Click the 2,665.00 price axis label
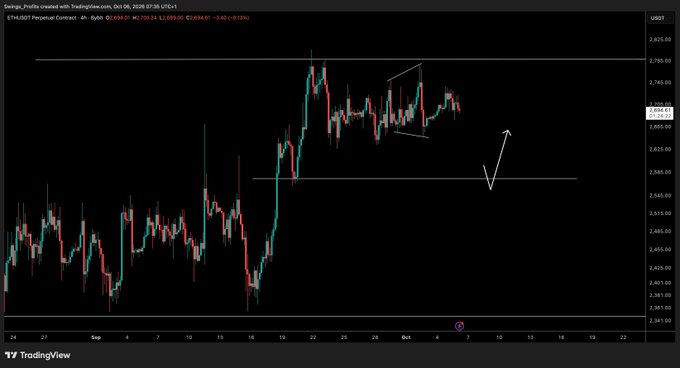 point(660,127)
